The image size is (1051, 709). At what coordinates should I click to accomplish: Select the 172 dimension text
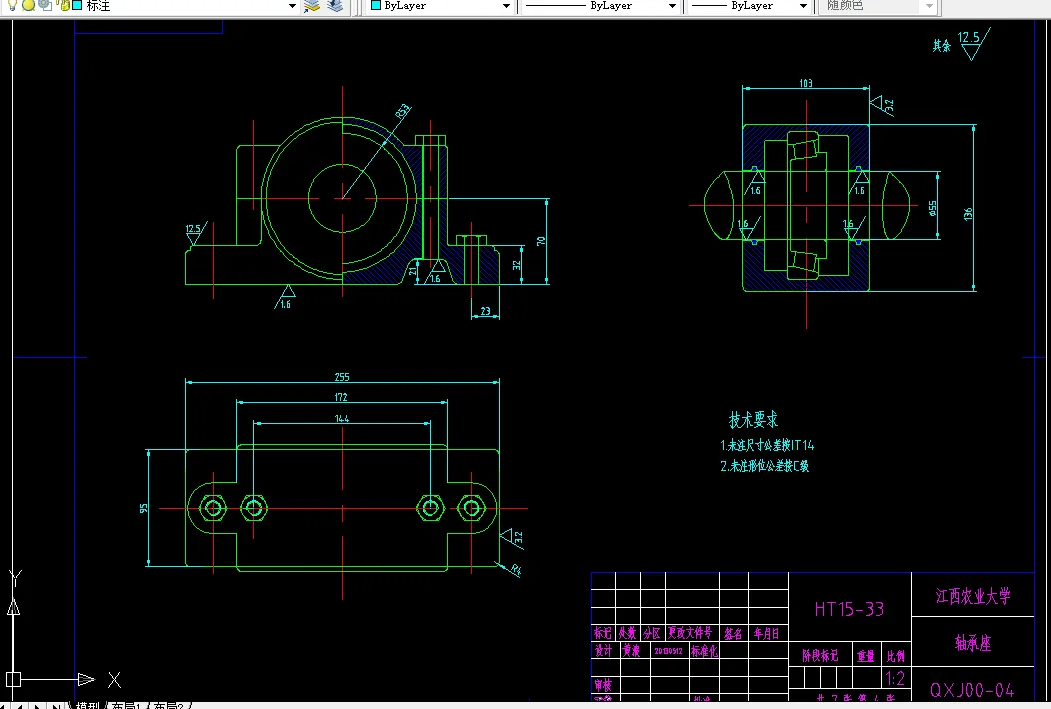[x=341, y=397]
